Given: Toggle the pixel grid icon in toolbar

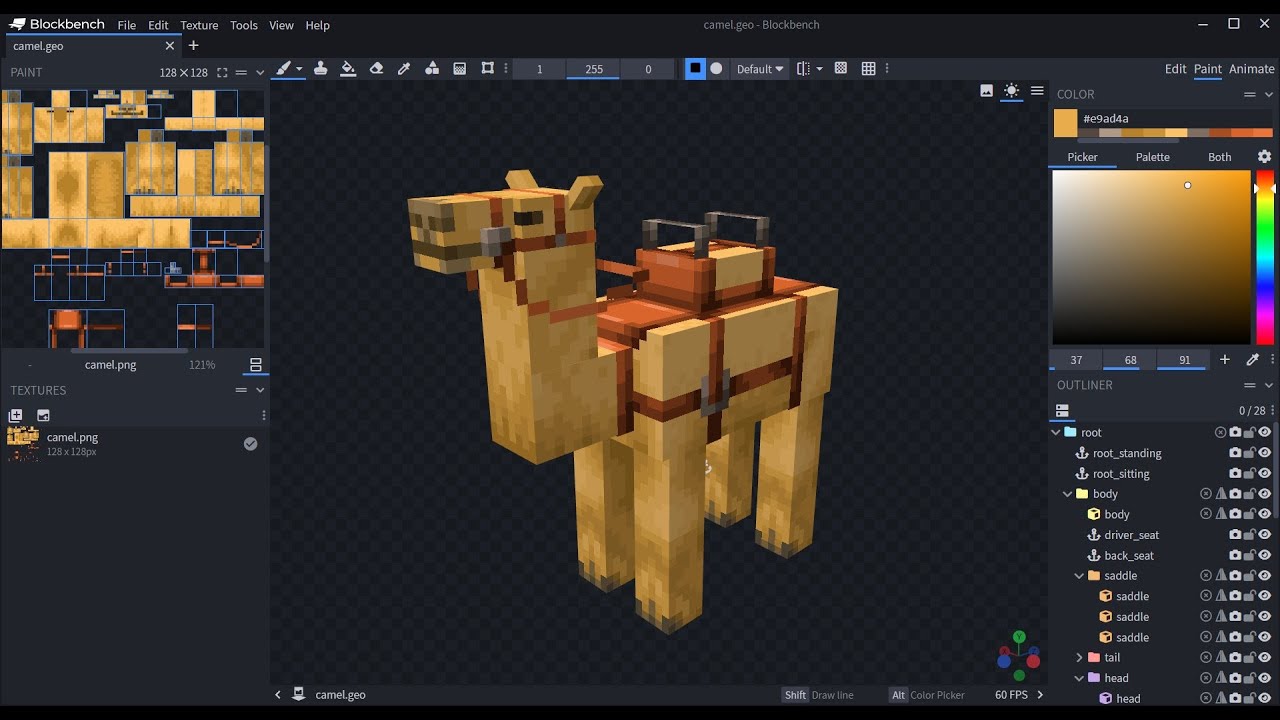Looking at the screenshot, I should [841, 69].
